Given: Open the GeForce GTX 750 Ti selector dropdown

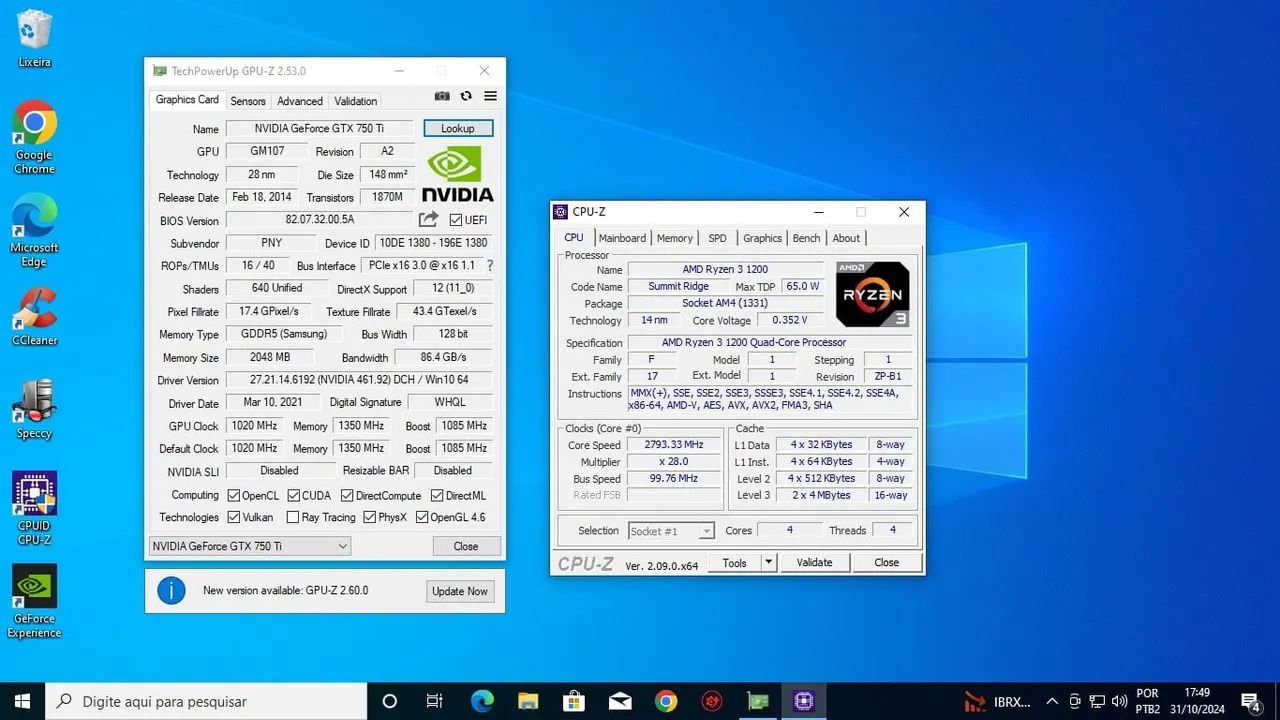Looking at the screenshot, I should pos(248,546).
